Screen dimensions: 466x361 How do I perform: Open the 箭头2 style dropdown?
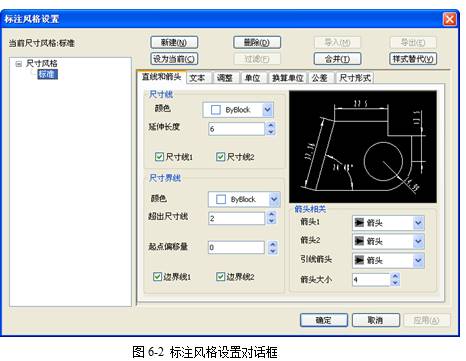[x=418, y=241]
